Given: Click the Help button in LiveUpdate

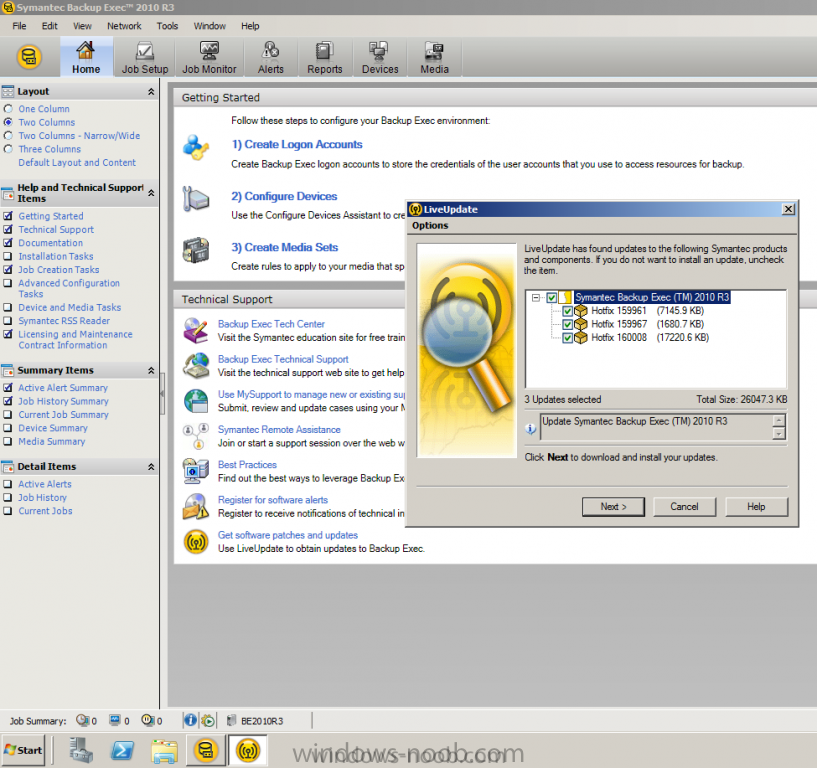Looking at the screenshot, I should [x=756, y=506].
